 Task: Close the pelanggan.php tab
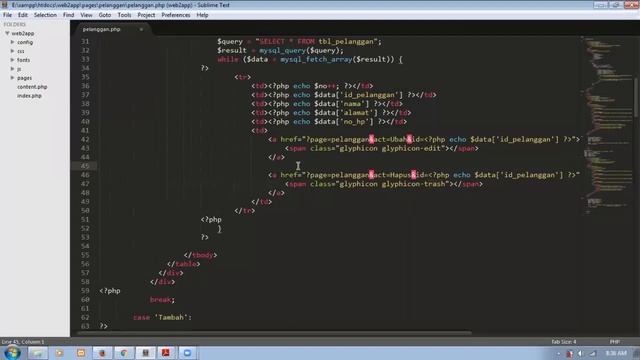click(141, 29)
